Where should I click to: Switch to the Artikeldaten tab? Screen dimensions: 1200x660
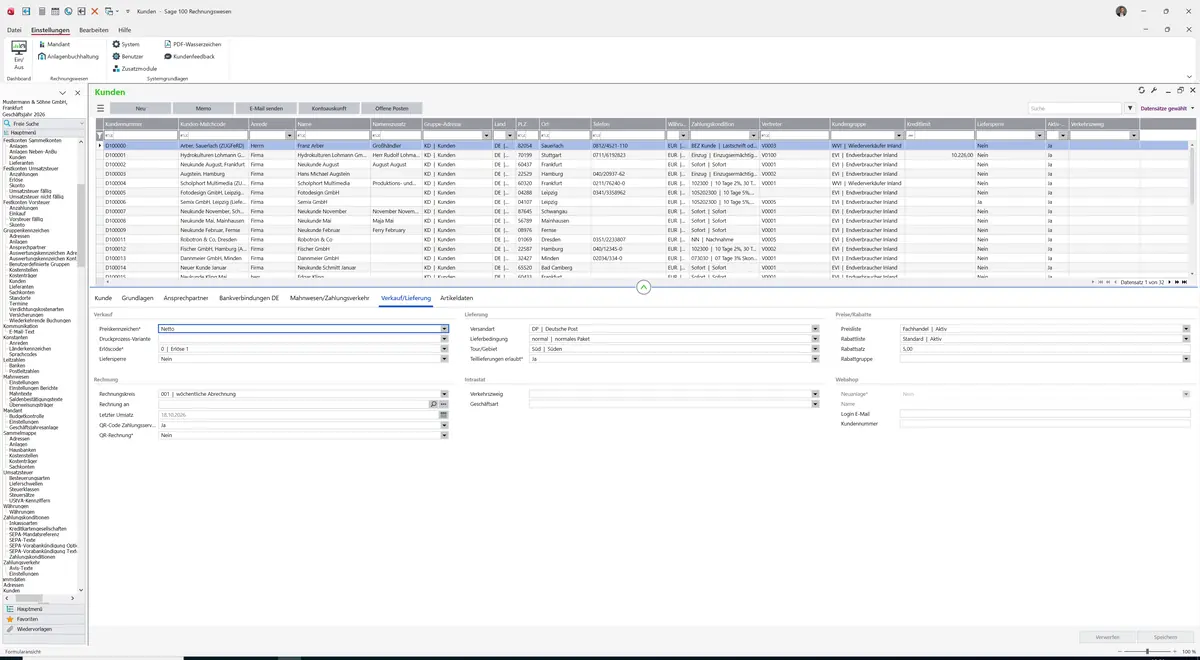click(457, 298)
